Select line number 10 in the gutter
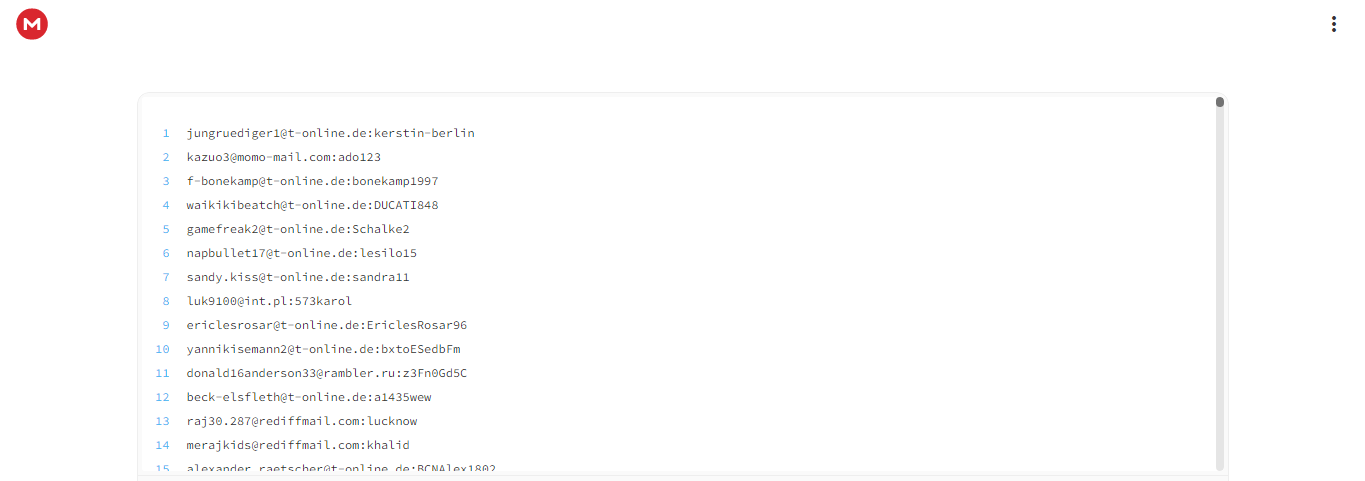 163,349
